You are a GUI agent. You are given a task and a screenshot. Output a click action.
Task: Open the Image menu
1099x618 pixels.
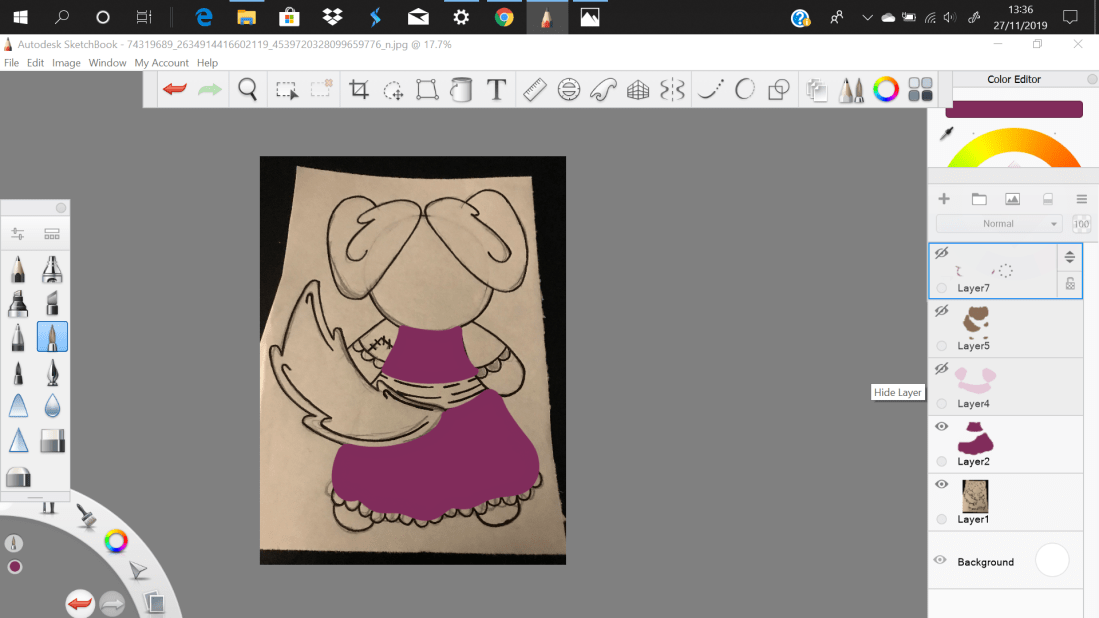tap(66, 62)
